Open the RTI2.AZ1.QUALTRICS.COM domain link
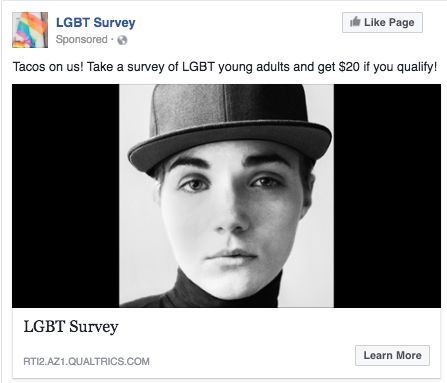 pyautogui.click(x=86, y=361)
